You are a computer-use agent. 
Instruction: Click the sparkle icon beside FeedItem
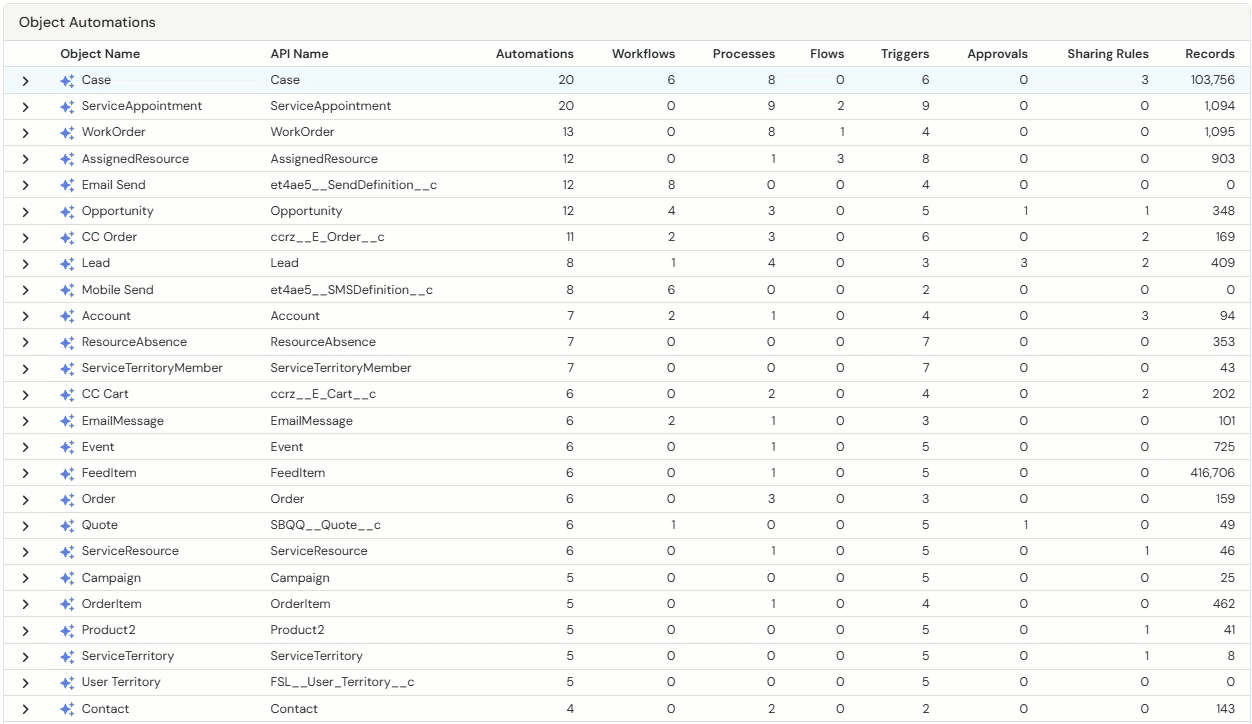67,473
